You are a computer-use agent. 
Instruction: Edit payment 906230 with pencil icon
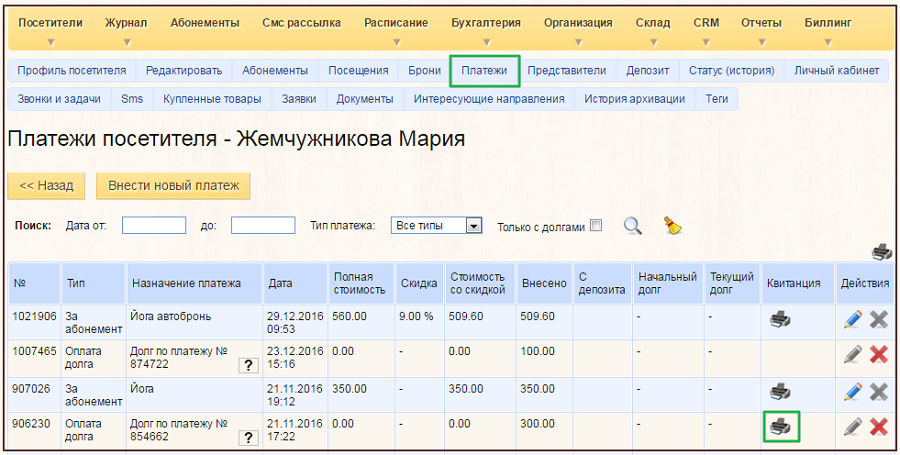click(x=853, y=426)
